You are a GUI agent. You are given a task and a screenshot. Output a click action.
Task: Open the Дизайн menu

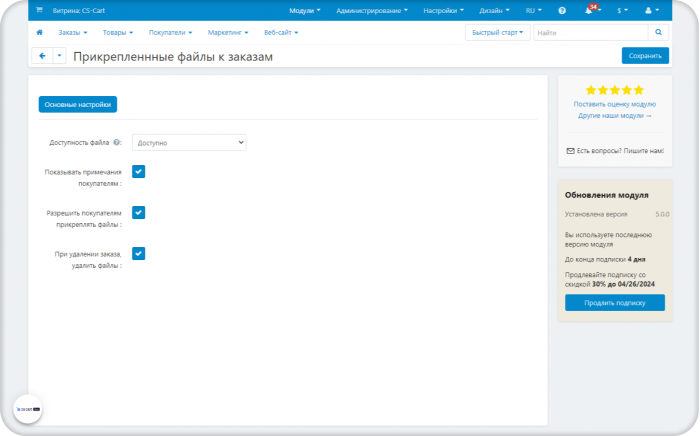[x=494, y=10]
